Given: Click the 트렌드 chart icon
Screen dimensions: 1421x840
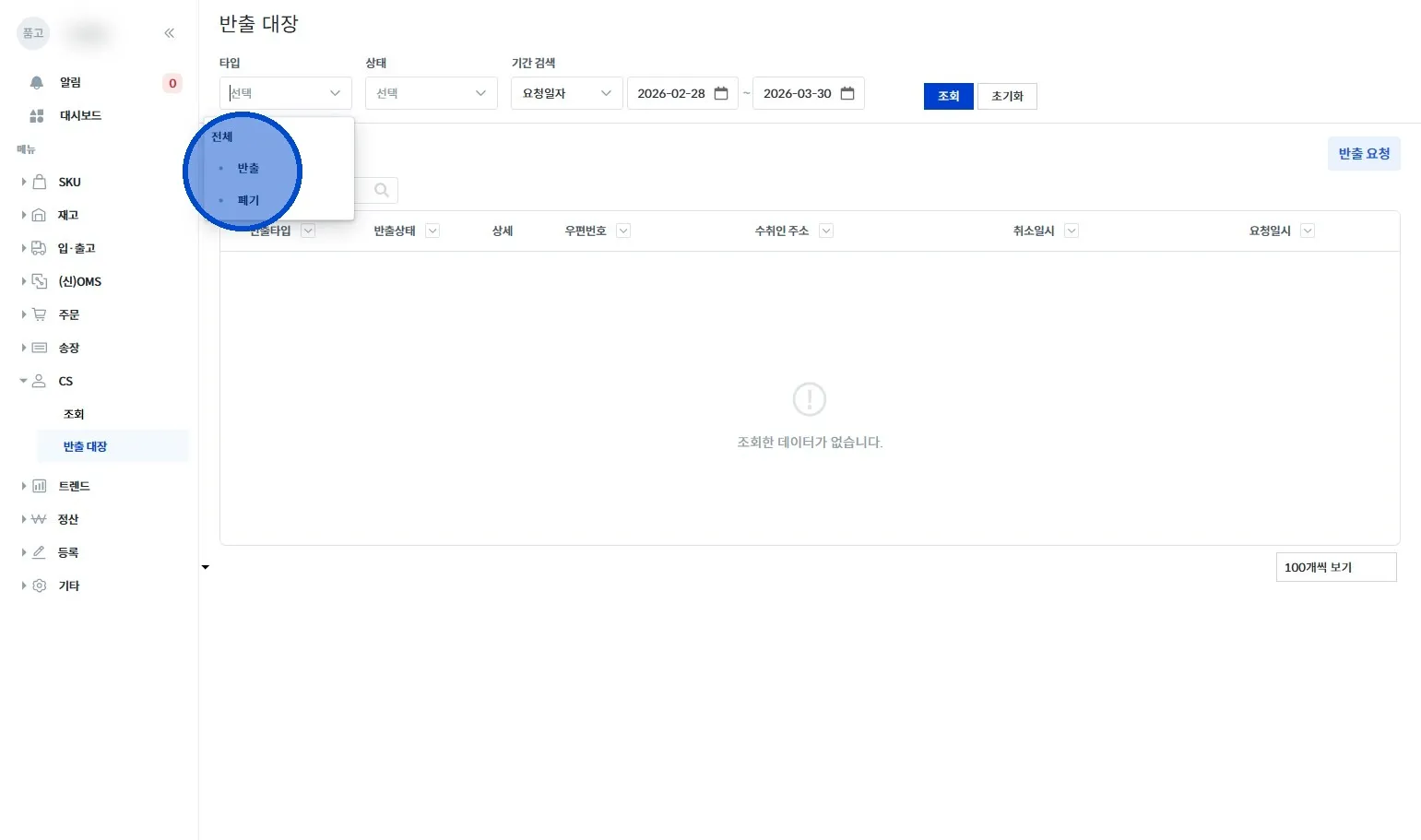Looking at the screenshot, I should click(39, 486).
